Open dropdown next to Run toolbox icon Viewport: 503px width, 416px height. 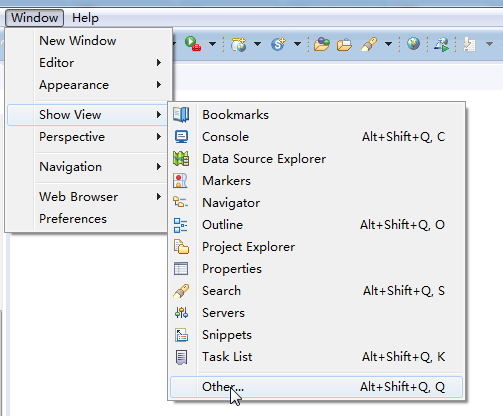click(x=212, y=44)
